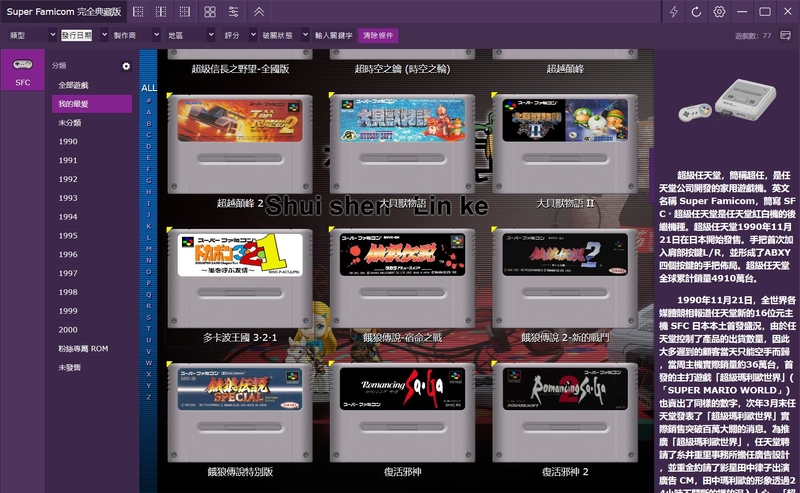
Task: Jump to letter S in alphabet index
Action: 149,317
